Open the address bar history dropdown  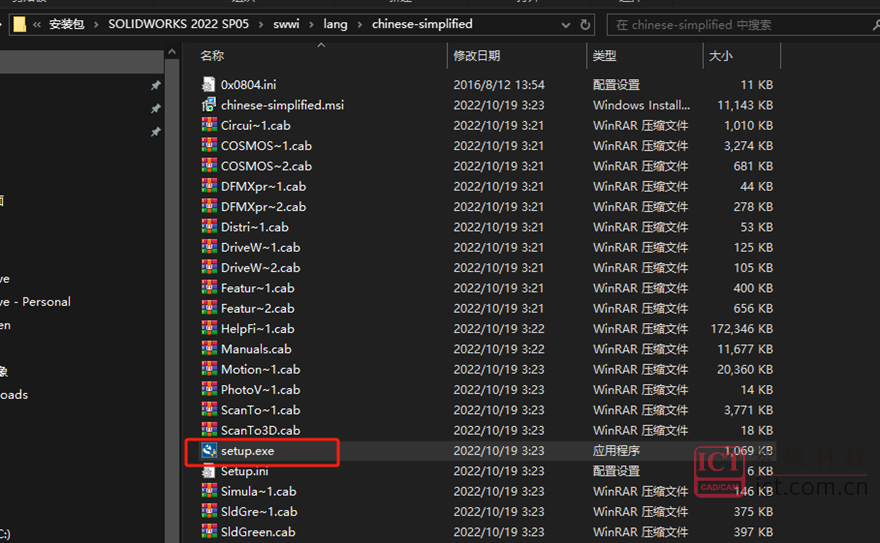(x=566, y=25)
